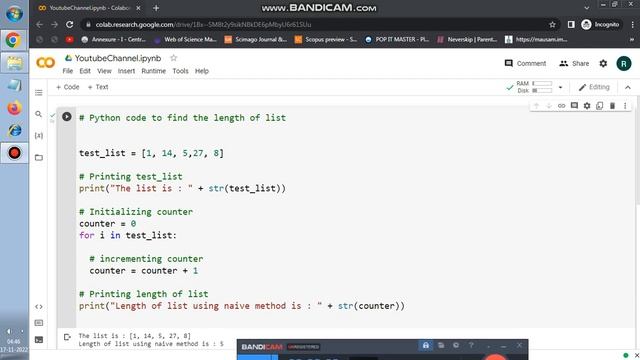Click the notebook vertical scrollbar

pyautogui.click(x=638, y=151)
